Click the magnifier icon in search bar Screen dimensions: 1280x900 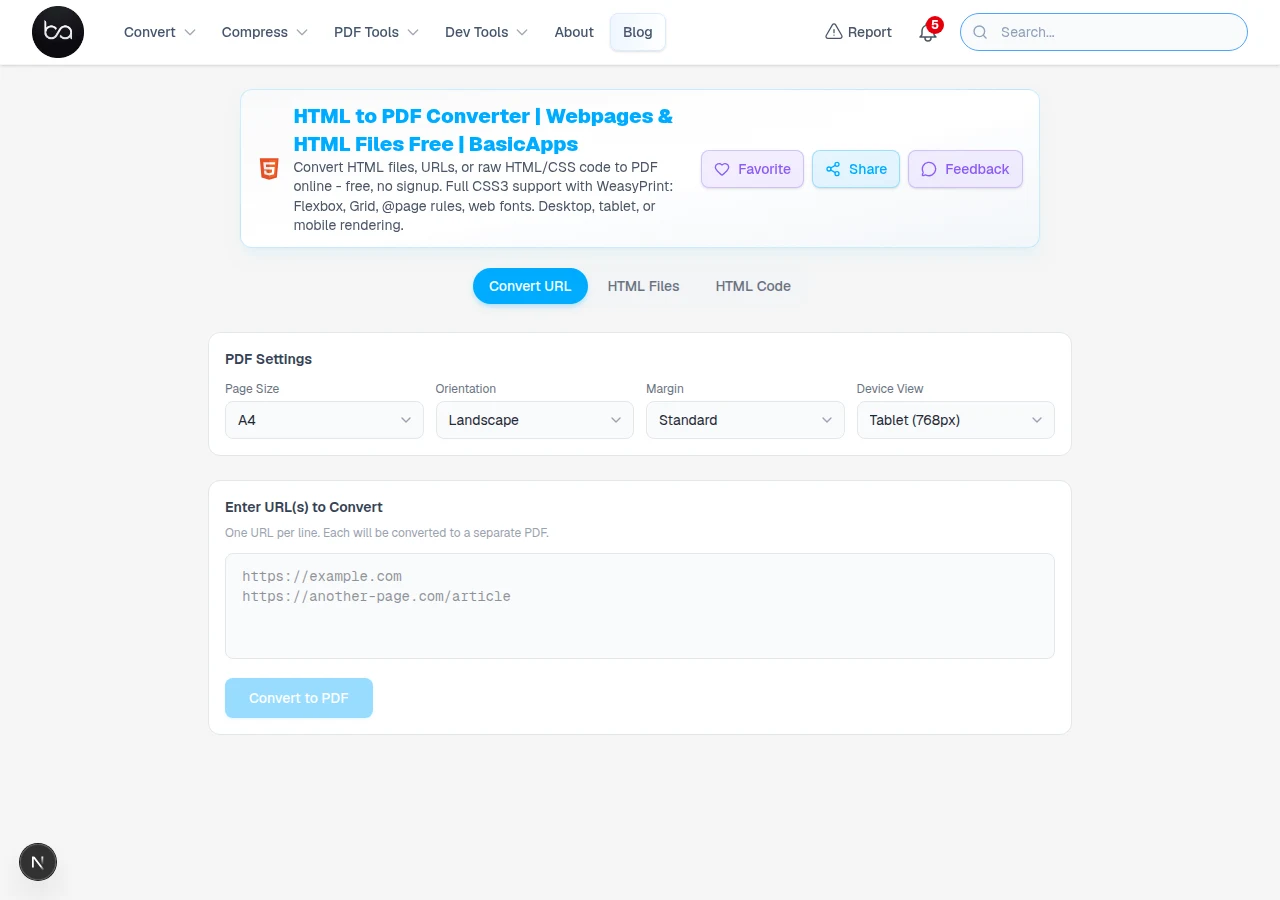click(980, 32)
